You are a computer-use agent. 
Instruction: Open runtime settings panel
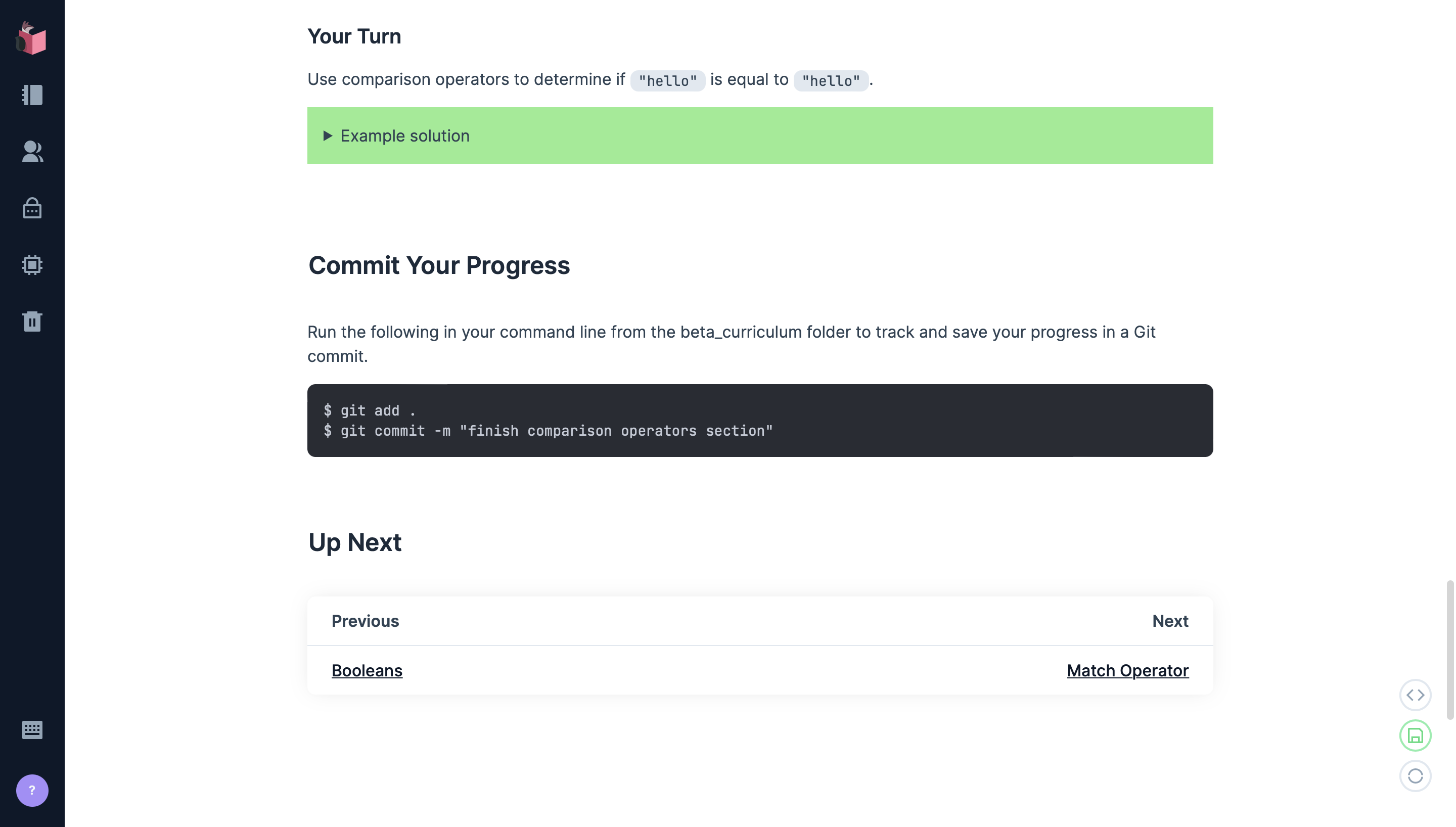(x=32, y=265)
